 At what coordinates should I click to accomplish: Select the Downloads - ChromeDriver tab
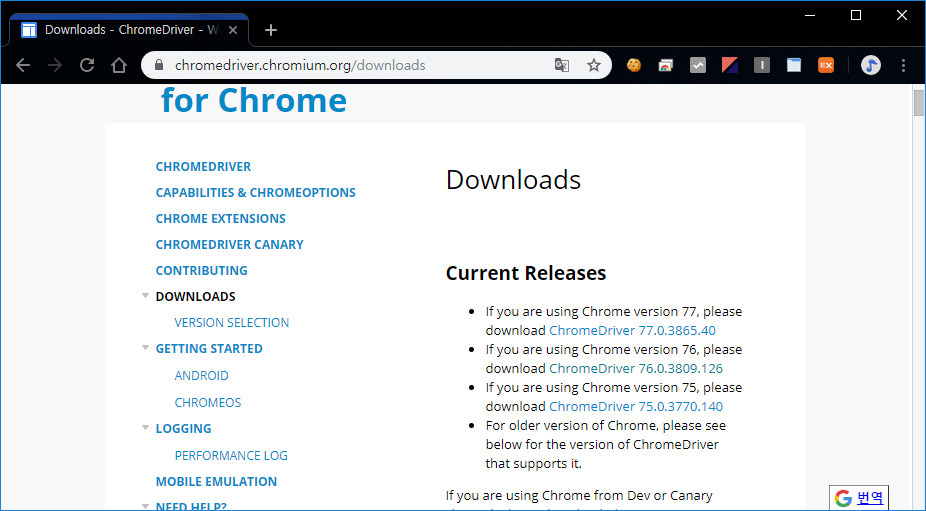130,30
